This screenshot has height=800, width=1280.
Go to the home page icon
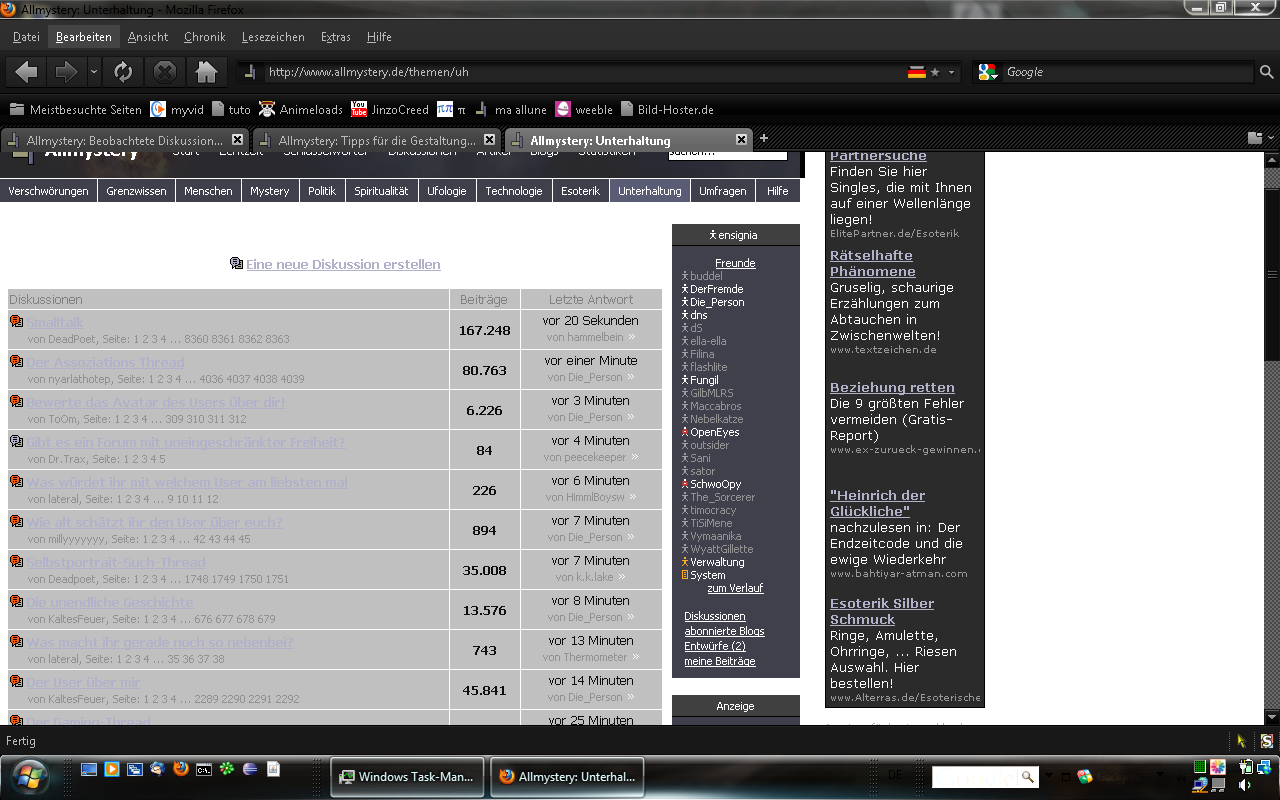coord(206,72)
